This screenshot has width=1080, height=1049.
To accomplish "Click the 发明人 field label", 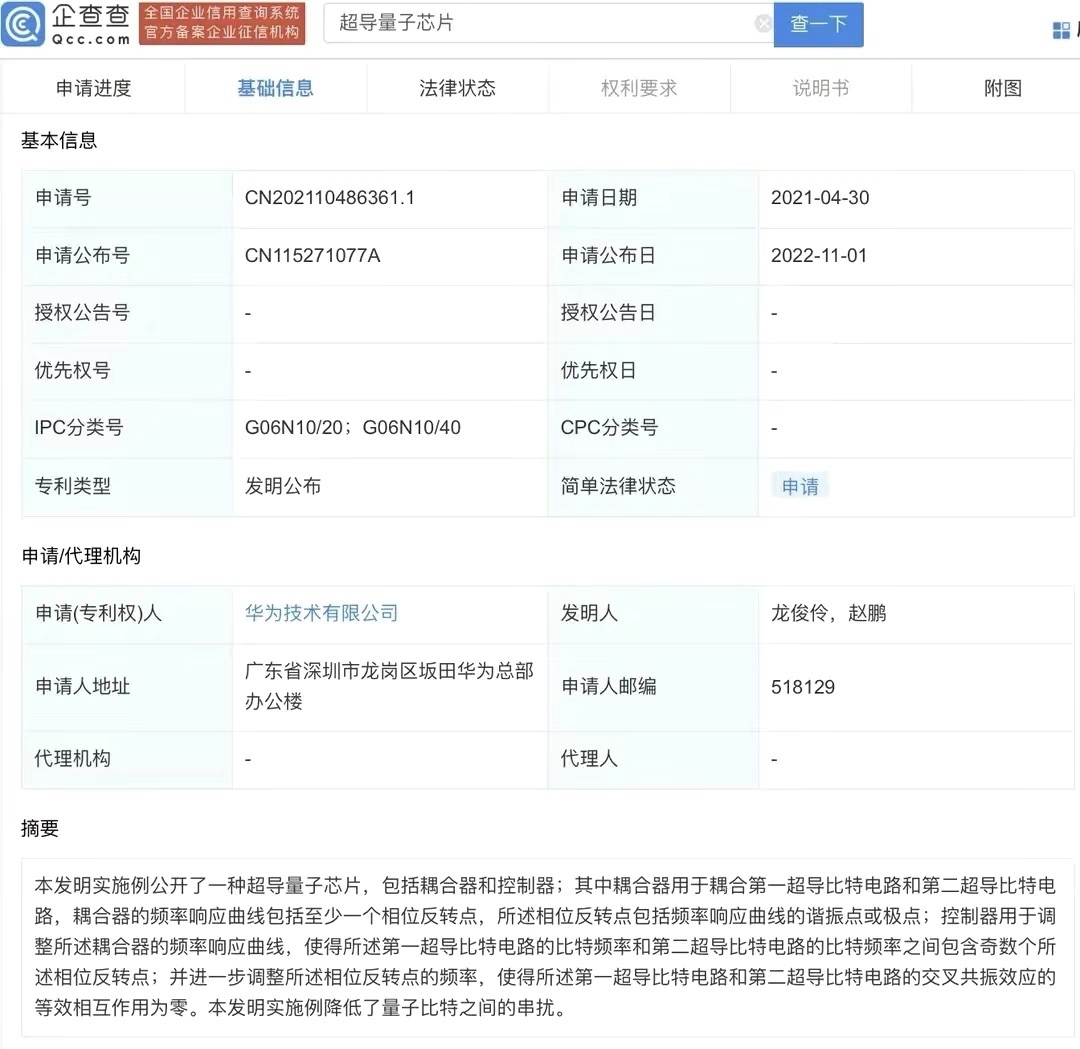I will click(x=590, y=613).
